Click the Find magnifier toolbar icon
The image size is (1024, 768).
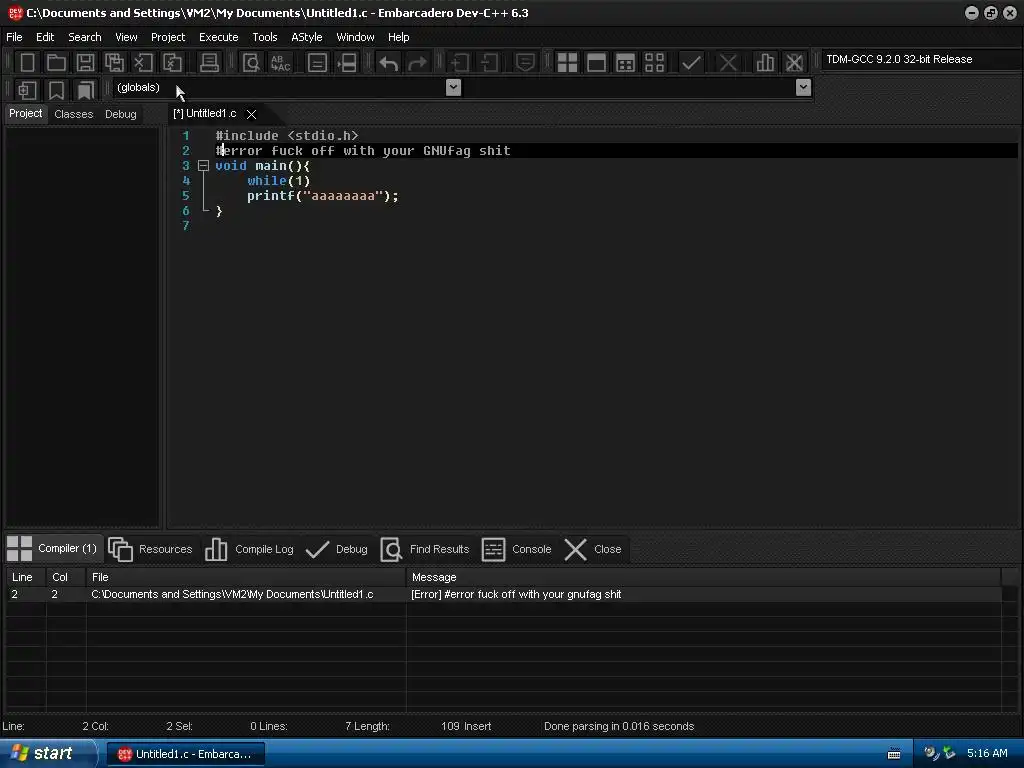pos(251,63)
